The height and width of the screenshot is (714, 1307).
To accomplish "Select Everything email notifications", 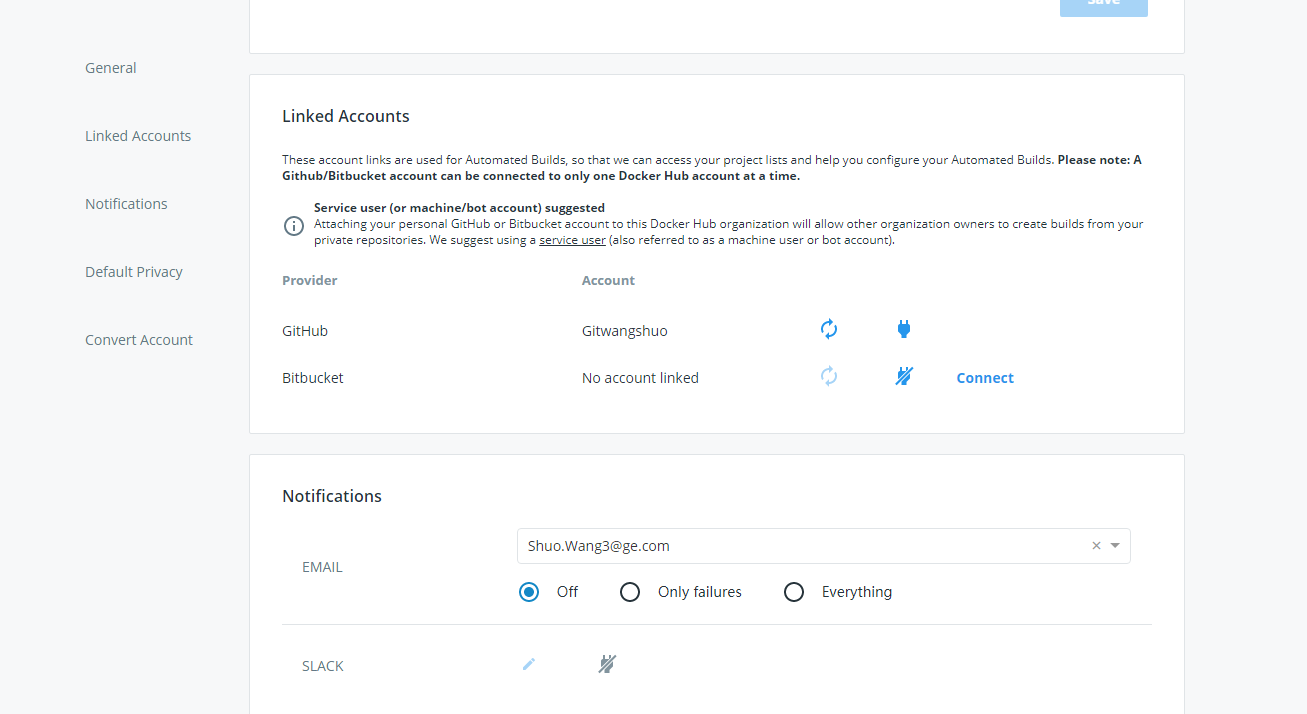I will pyautogui.click(x=794, y=592).
